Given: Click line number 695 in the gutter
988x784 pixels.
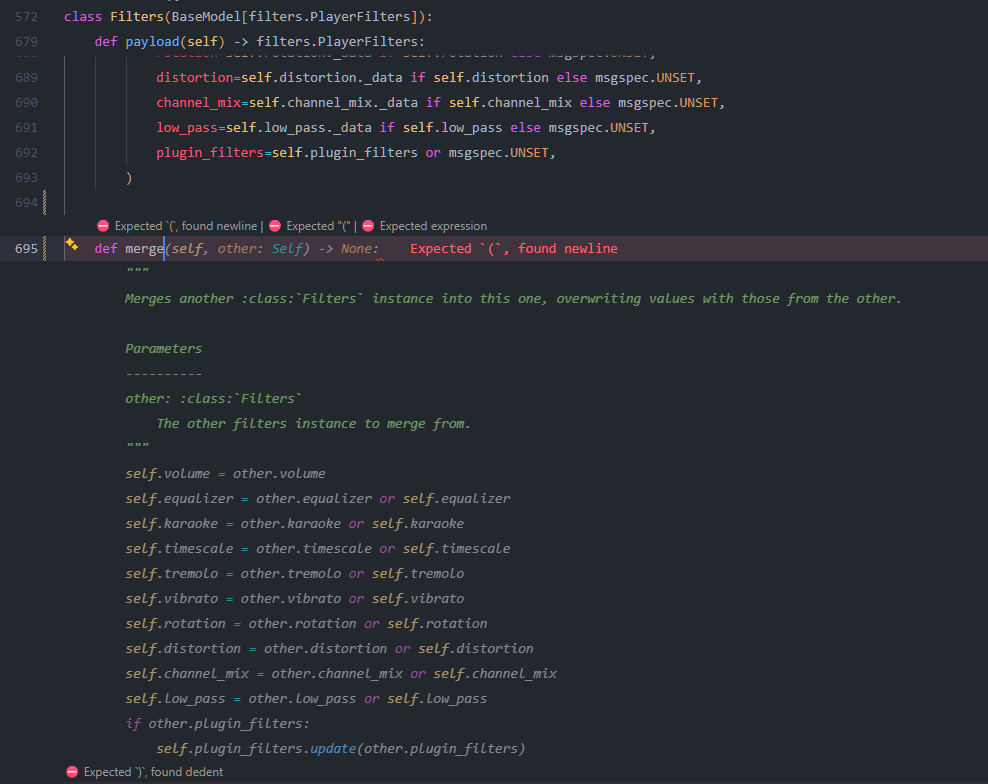Looking at the screenshot, I should click(x=26, y=248).
